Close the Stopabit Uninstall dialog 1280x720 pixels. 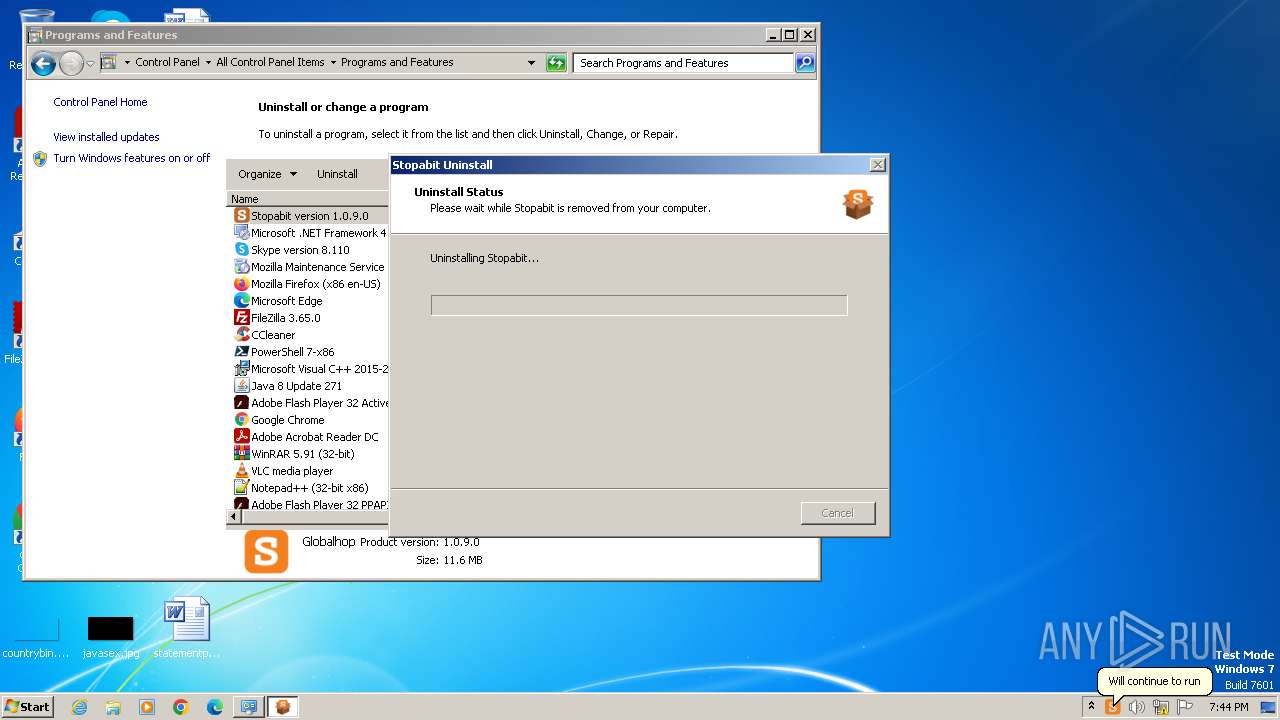[x=877, y=165]
